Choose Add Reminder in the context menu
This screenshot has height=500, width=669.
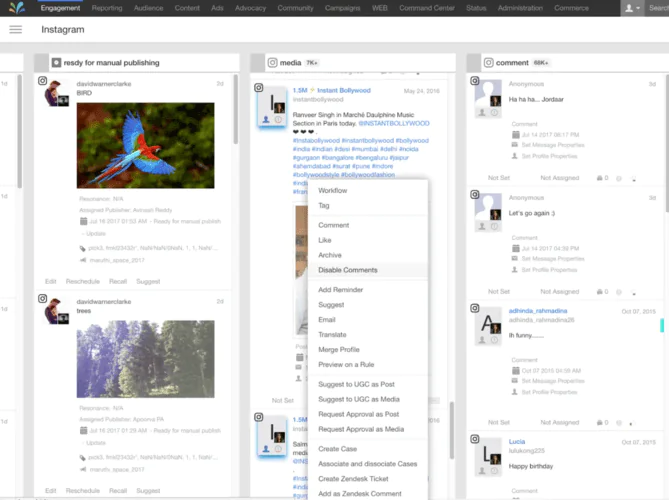coord(367,289)
